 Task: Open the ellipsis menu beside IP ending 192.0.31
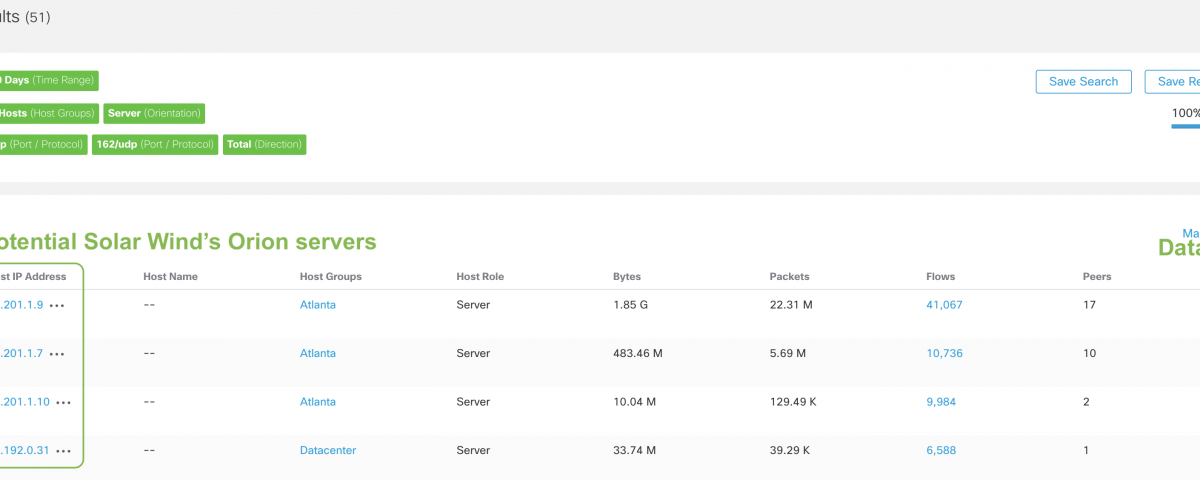[64, 451]
